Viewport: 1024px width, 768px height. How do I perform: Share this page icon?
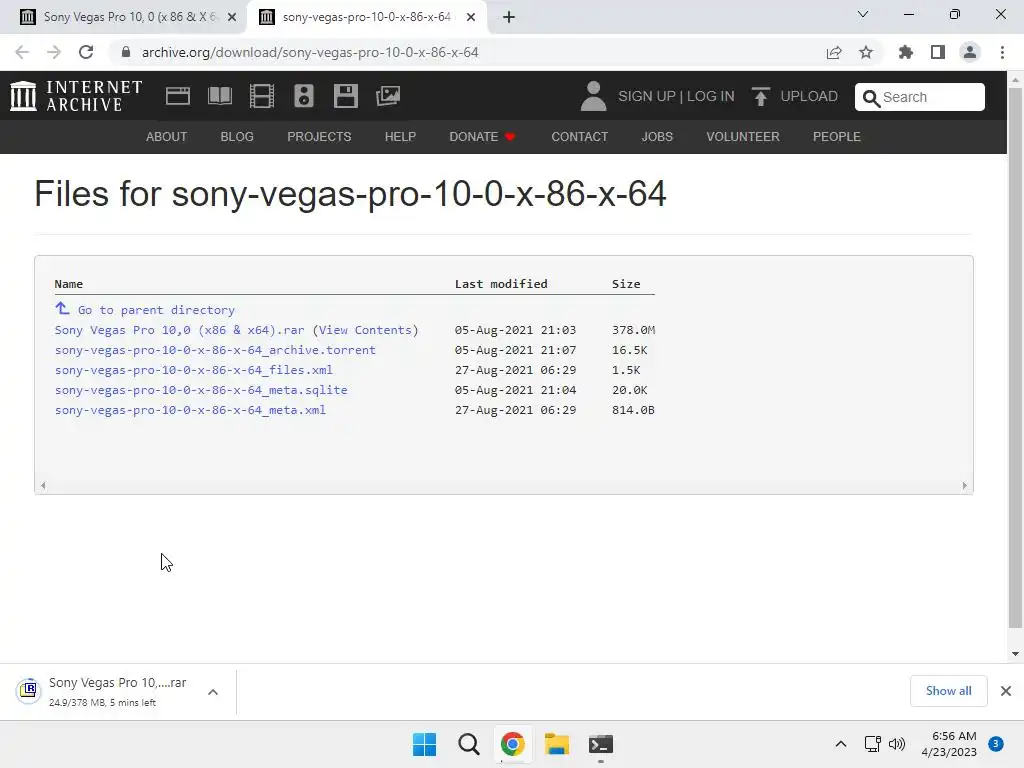click(834, 52)
